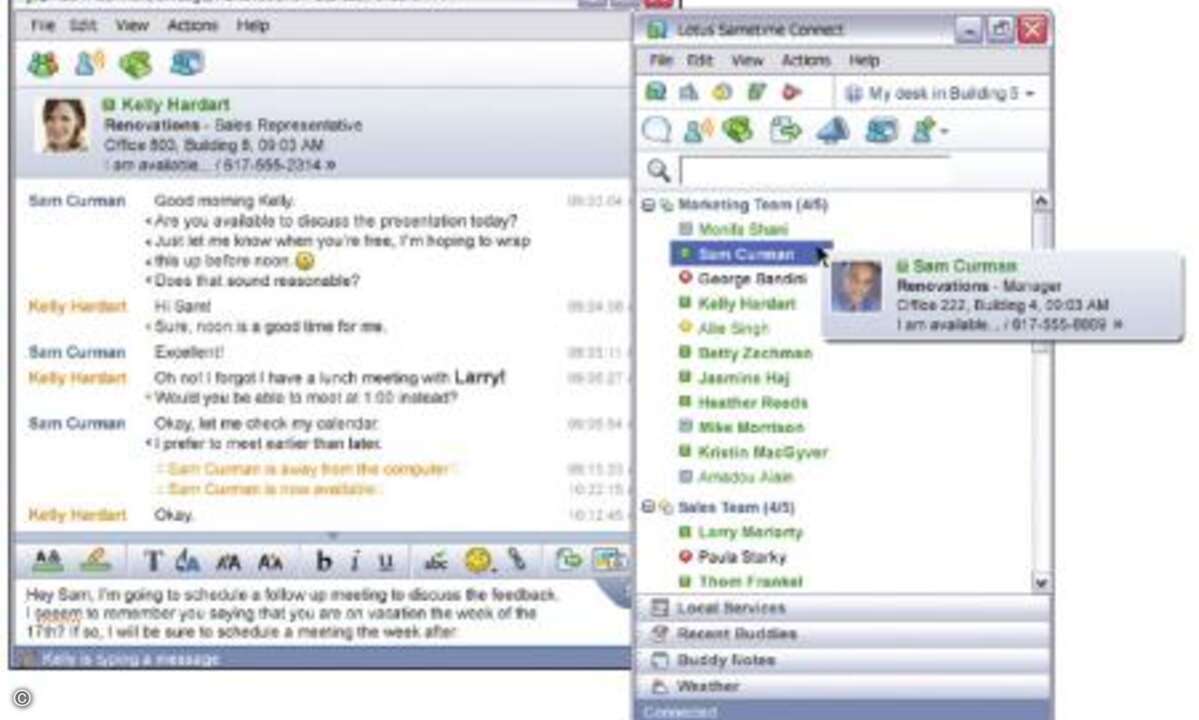Click the green people group icon in chat toolbar
This screenshot has width=1199, height=720.
click(x=44, y=64)
